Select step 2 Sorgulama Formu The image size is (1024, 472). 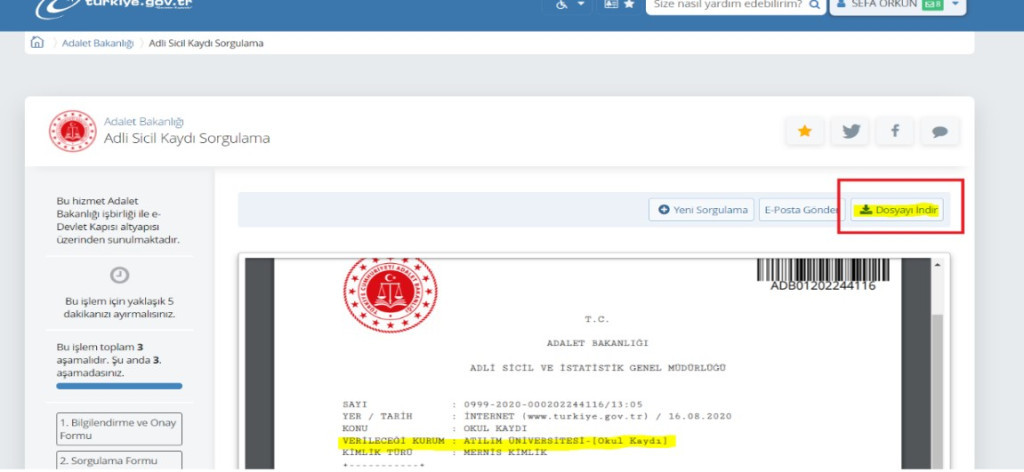pyautogui.click(x=119, y=461)
